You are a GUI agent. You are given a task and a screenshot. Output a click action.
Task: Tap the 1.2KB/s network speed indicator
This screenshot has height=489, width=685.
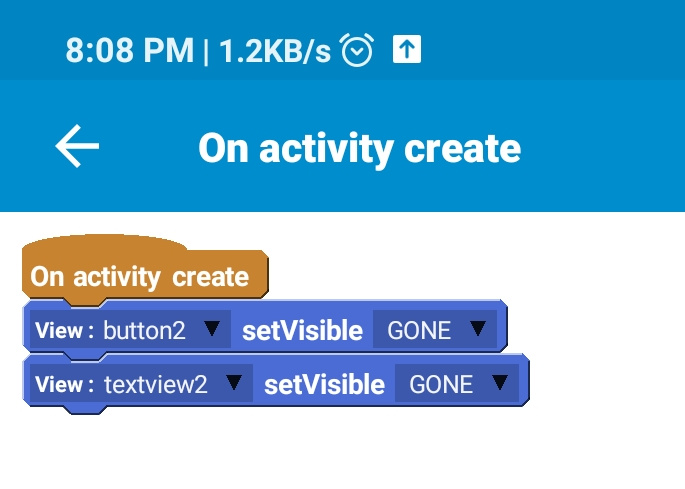274,50
